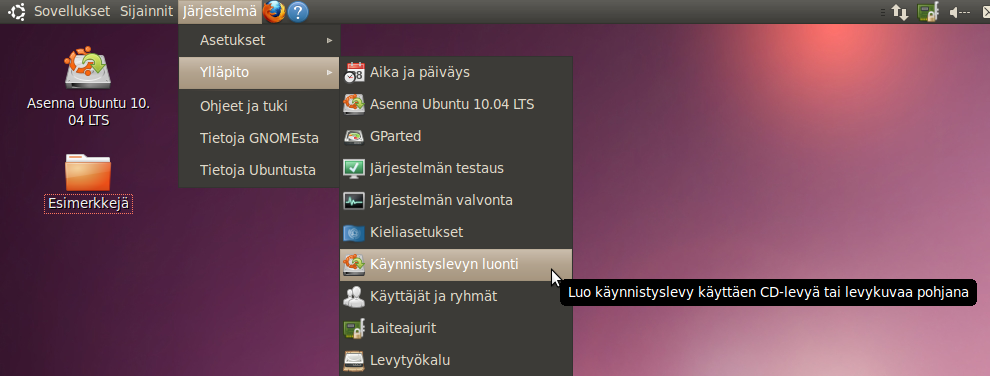Select Järjestelmän testaus label
This screenshot has width=990, height=376.
pyautogui.click(x=437, y=168)
